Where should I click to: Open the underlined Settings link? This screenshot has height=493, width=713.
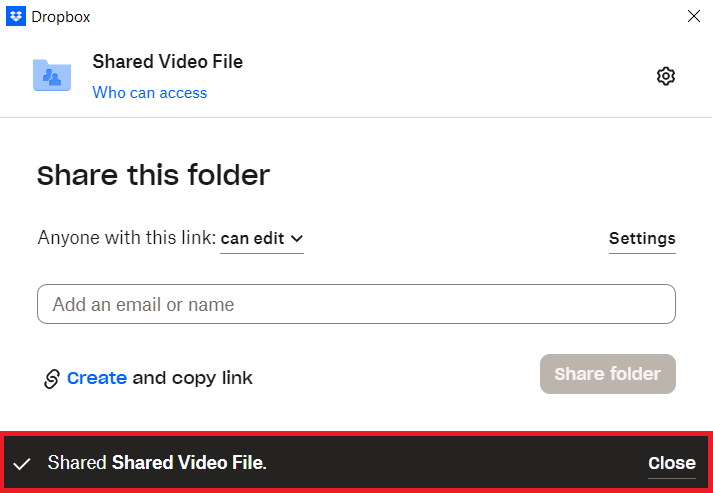coord(642,238)
